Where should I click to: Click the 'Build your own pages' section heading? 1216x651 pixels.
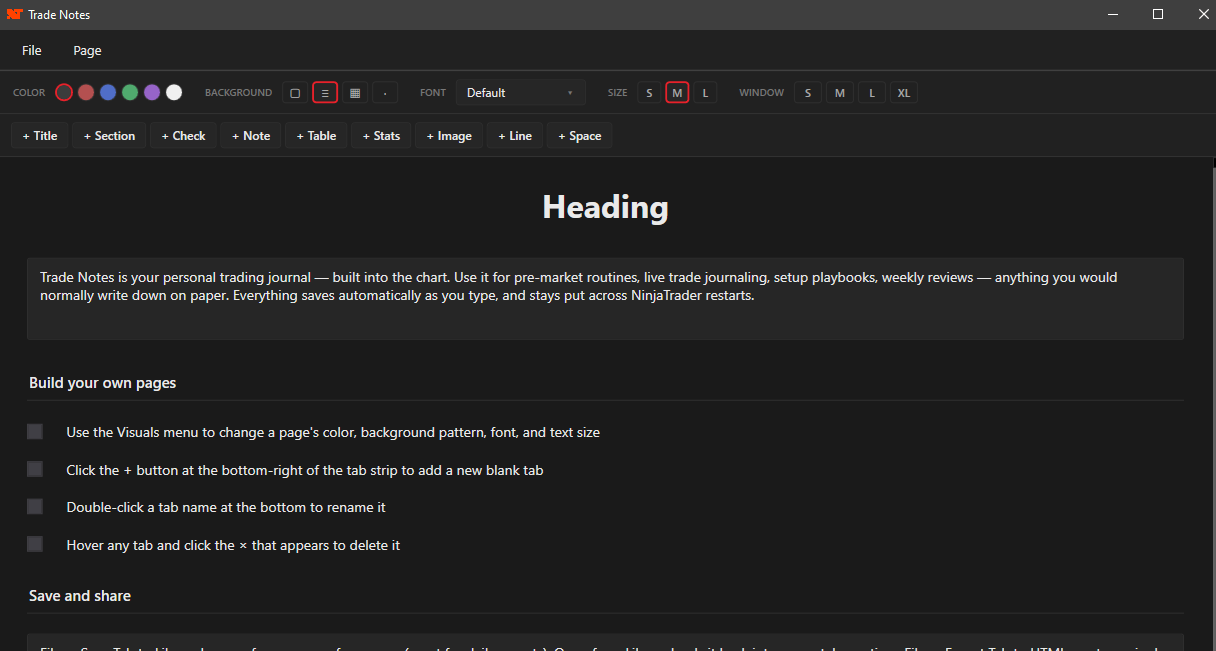pos(103,383)
